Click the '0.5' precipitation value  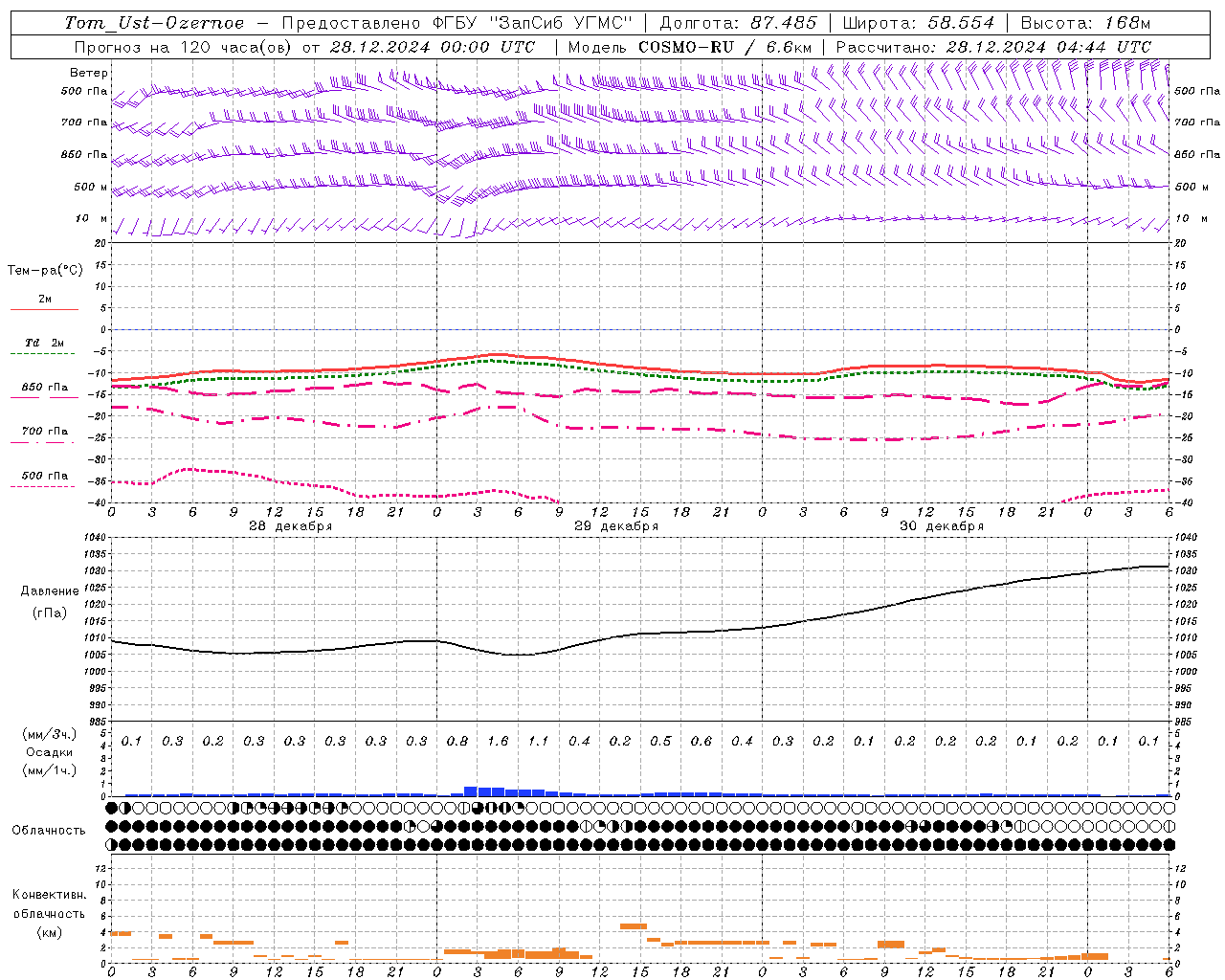[x=660, y=741]
